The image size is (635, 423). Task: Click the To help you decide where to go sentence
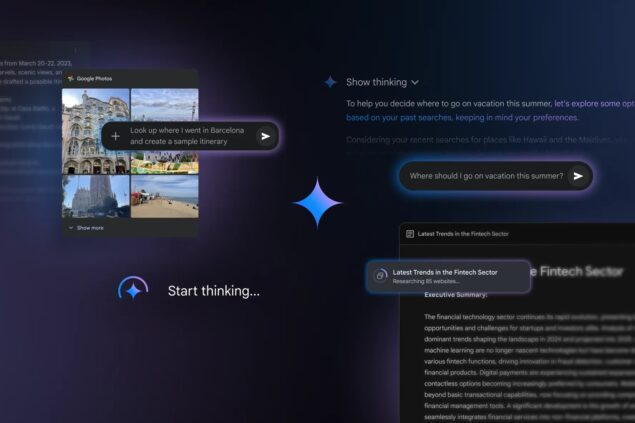(x=449, y=104)
